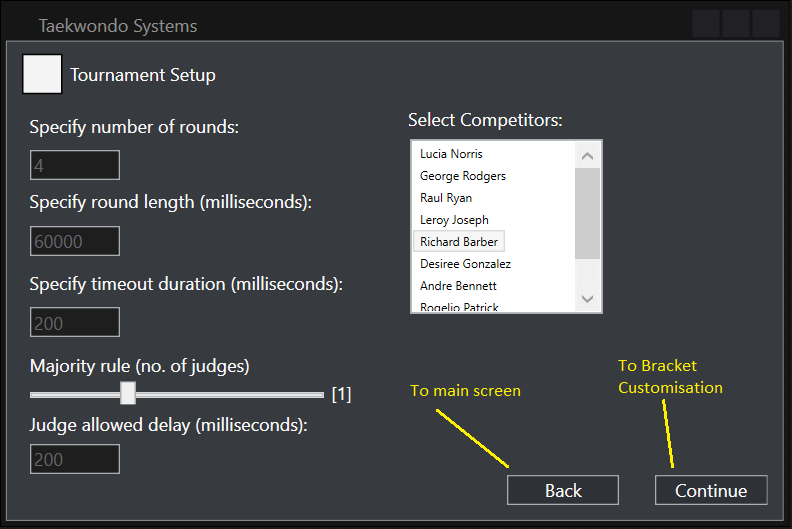Click the number of rounds input field
Image resolution: width=792 pixels, height=529 pixels.
(x=75, y=165)
